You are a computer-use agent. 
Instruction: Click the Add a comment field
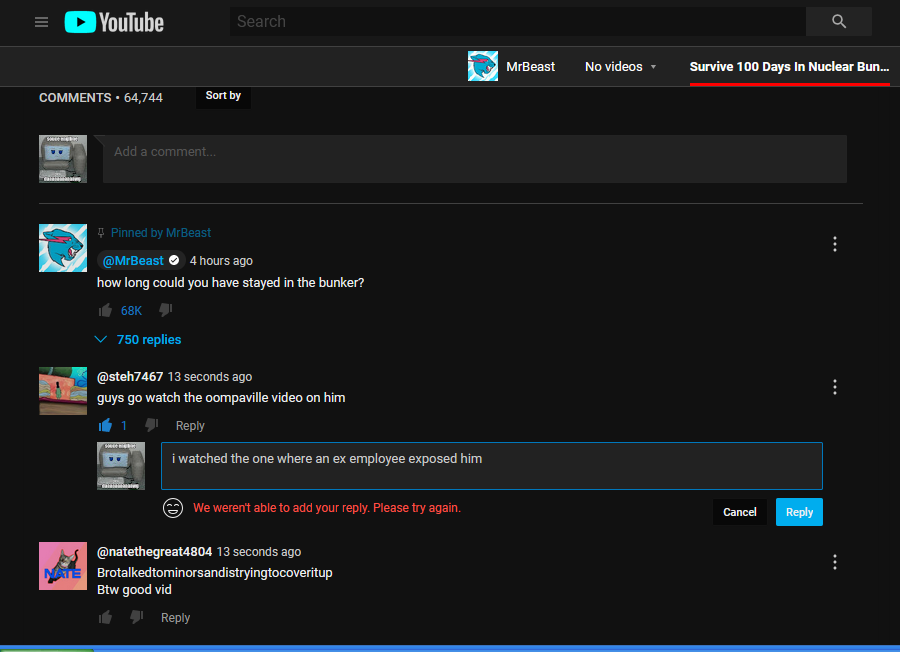(x=475, y=159)
